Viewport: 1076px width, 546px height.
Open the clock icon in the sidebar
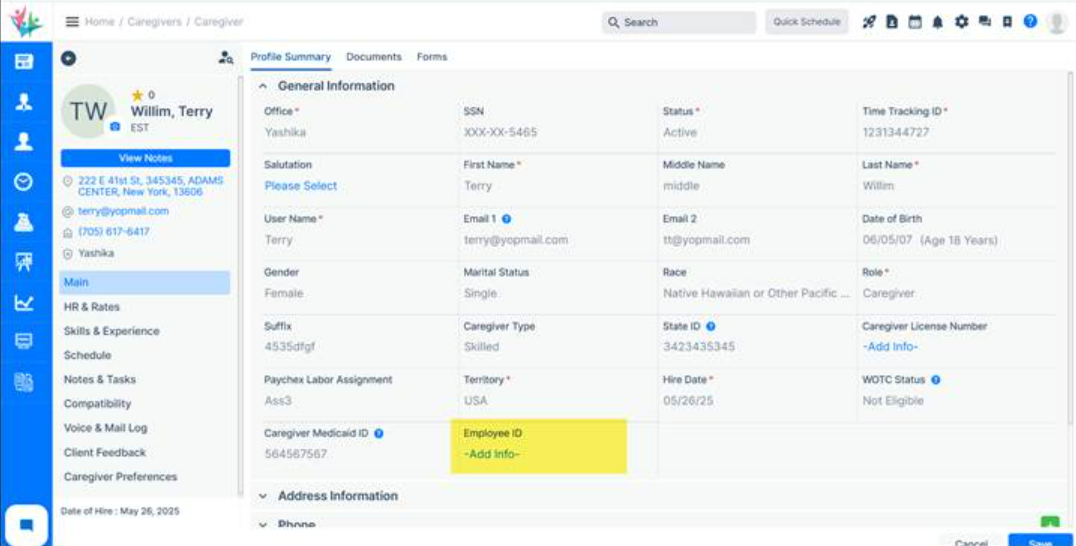(x=24, y=182)
